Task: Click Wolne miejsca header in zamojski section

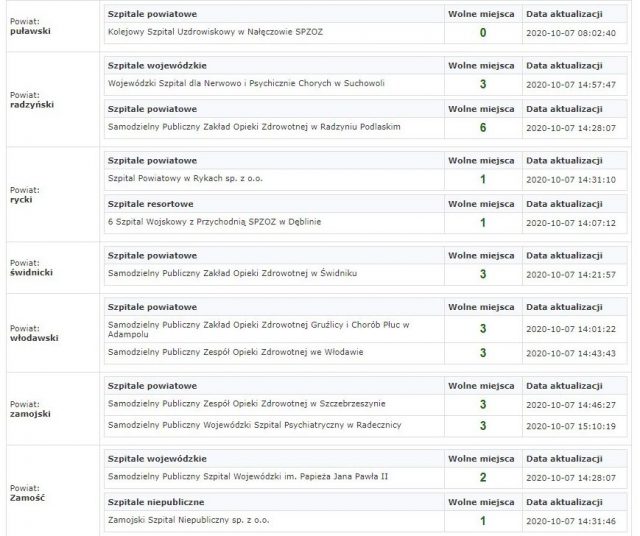Action: tap(481, 386)
